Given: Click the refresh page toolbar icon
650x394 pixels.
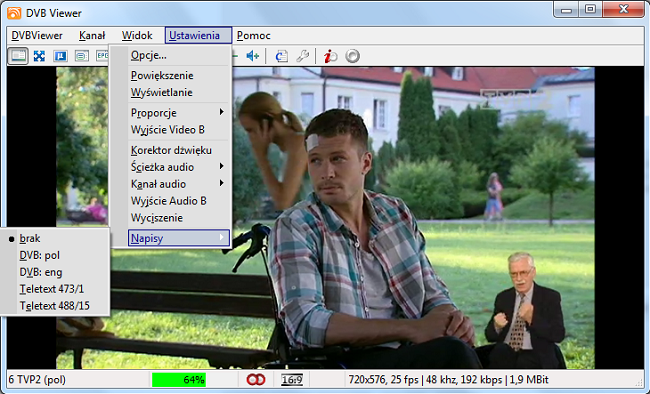Looking at the screenshot, I should point(281,56).
